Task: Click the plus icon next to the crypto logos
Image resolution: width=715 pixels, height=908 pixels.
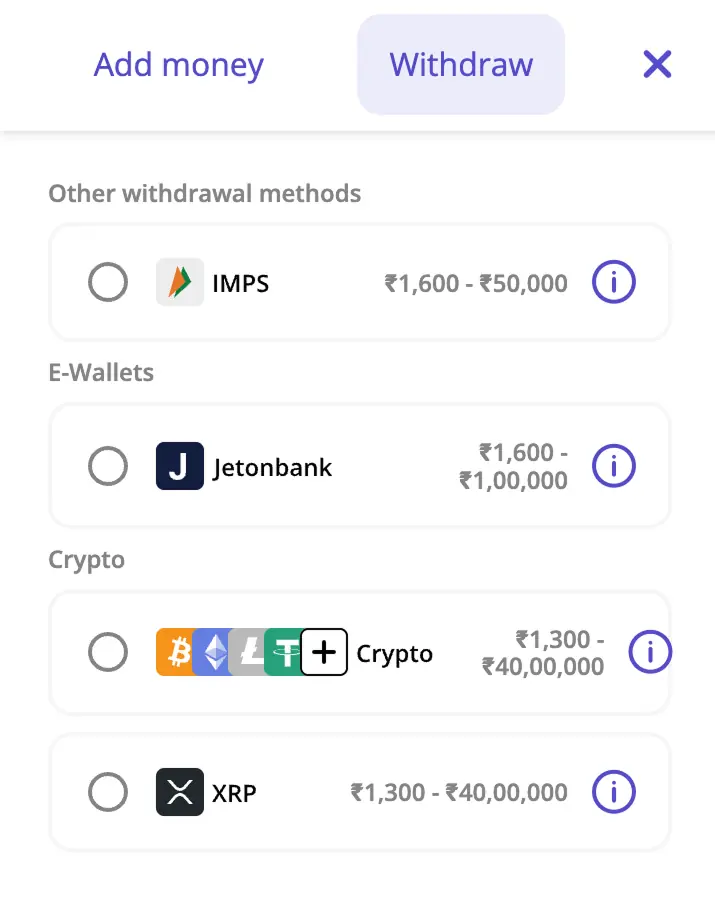Action: (323, 652)
